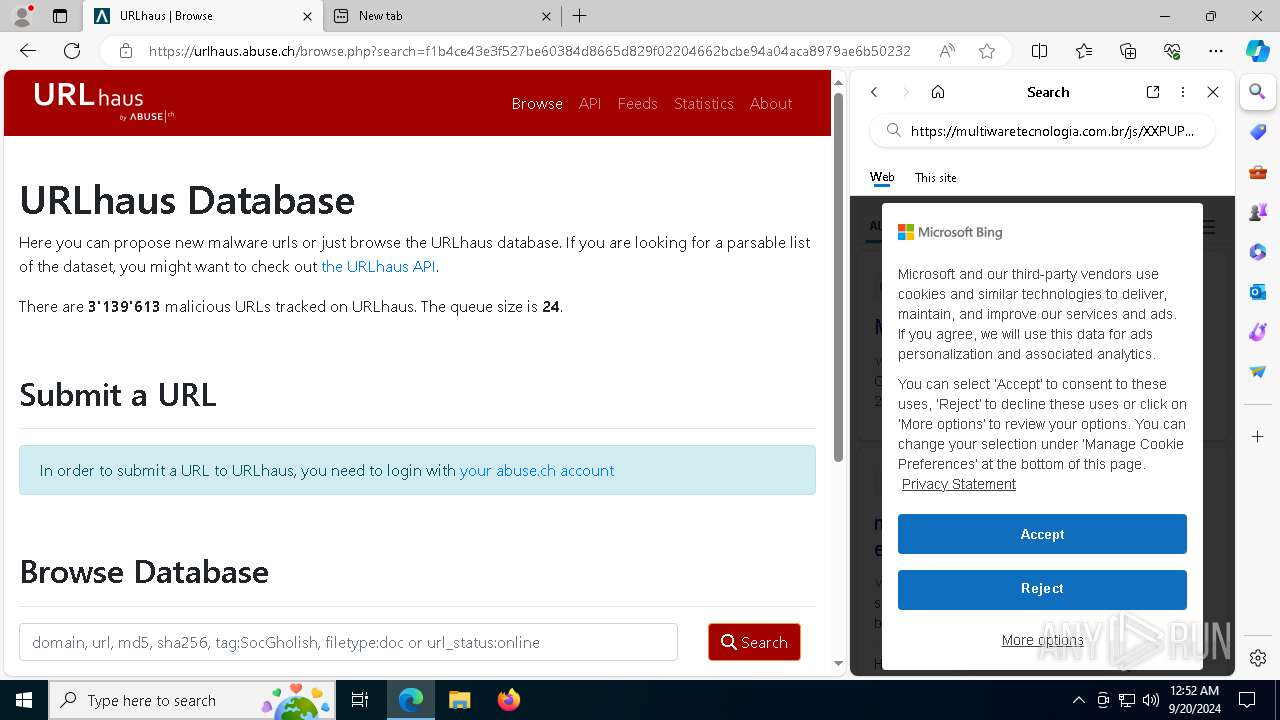Reject Bing cookies

(x=1042, y=589)
